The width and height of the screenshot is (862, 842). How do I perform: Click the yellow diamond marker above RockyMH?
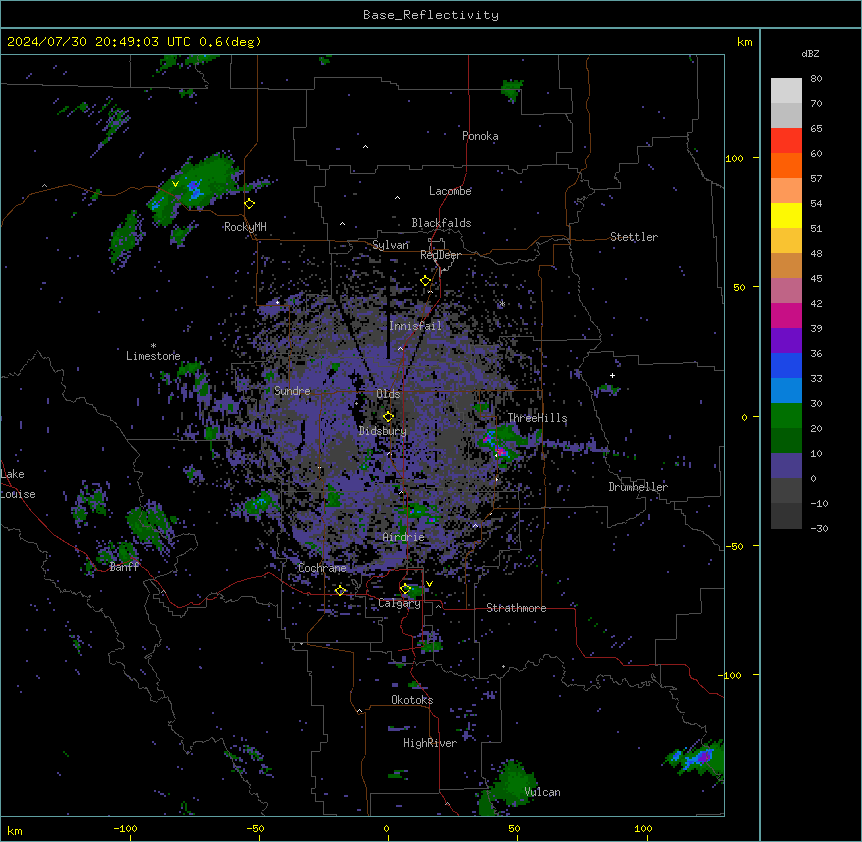click(250, 204)
